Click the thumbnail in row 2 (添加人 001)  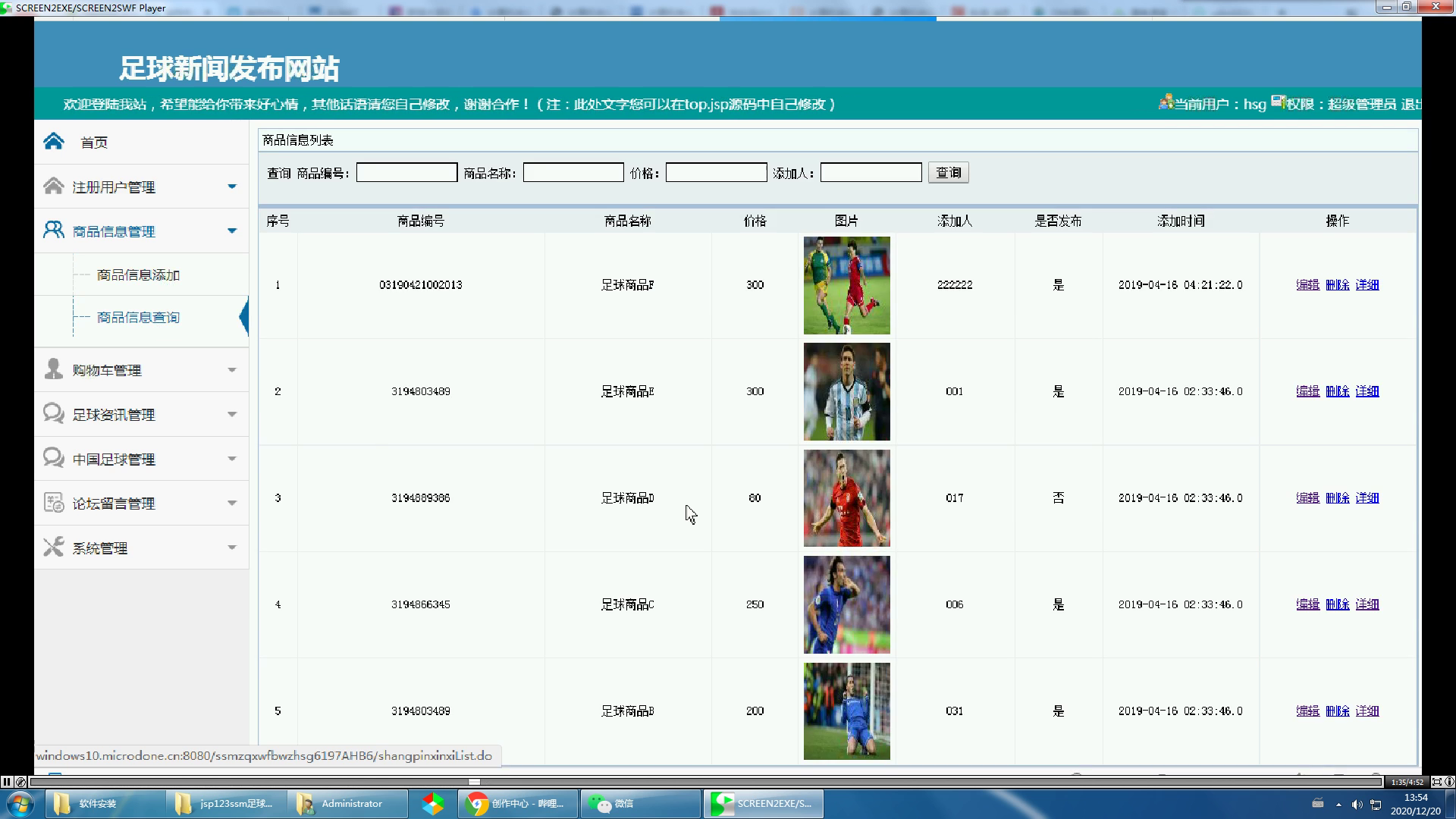click(846, 391)
